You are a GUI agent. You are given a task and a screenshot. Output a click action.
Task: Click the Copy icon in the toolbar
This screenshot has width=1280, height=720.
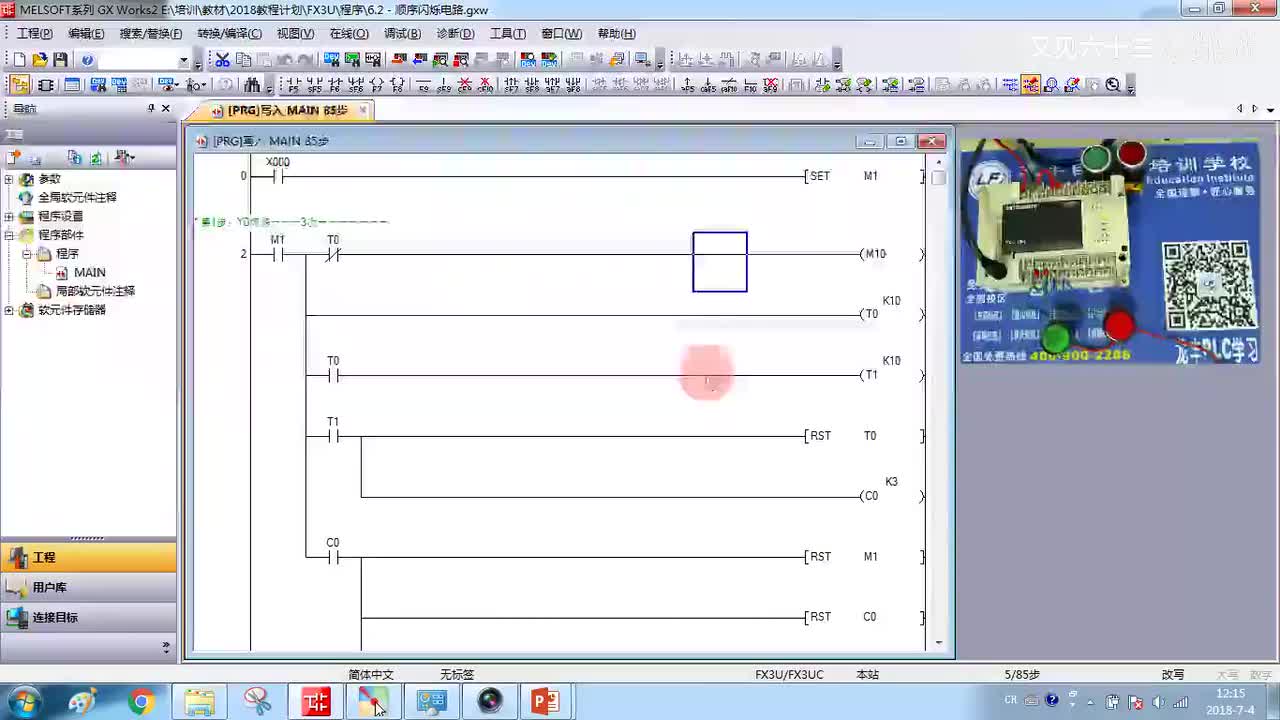(x=243, y=60)
